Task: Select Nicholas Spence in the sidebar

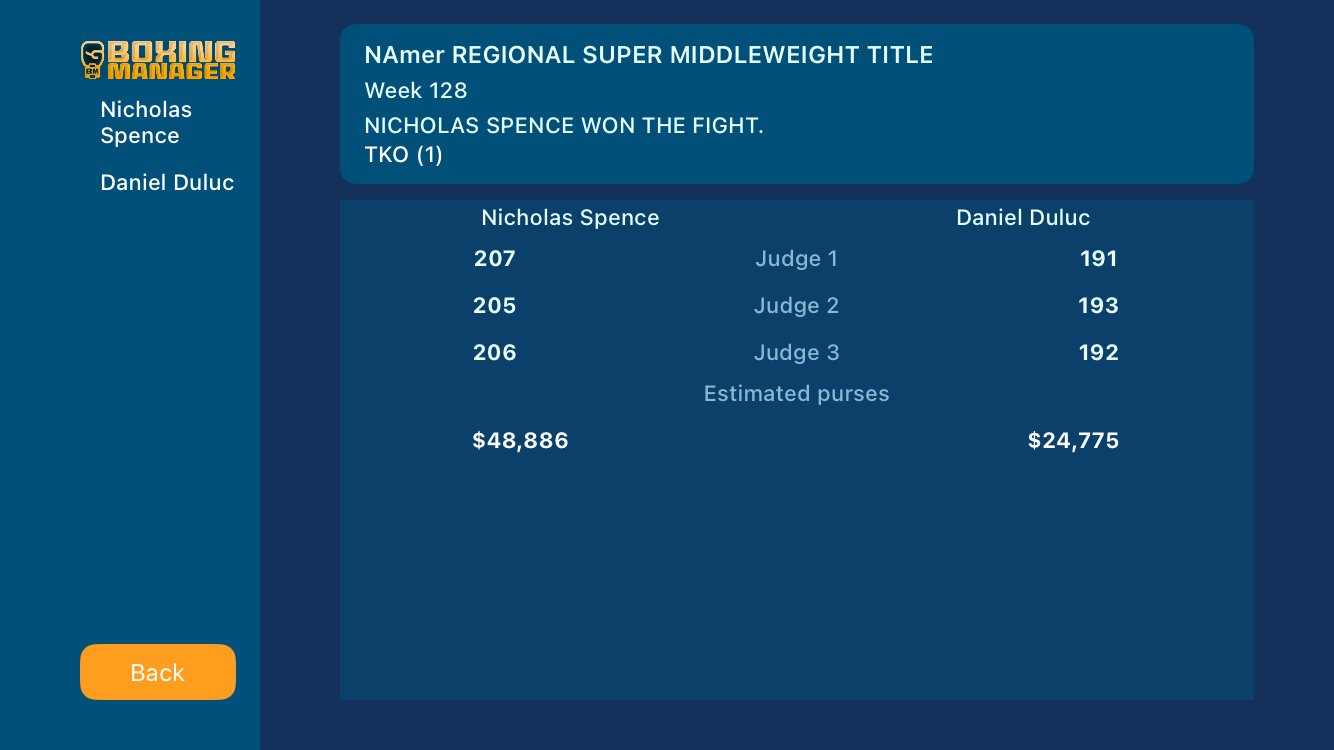Action: tap(146, 123)
